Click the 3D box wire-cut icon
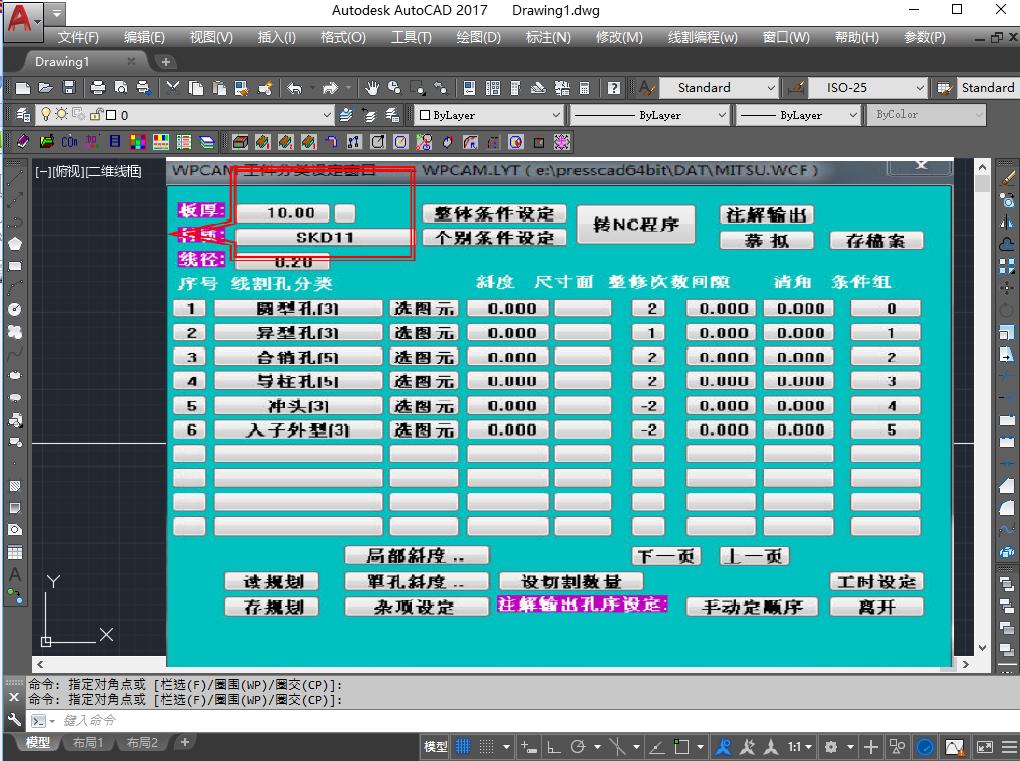Image resolution: width=1020 pixels, height=761 pixels. point(239,142)
